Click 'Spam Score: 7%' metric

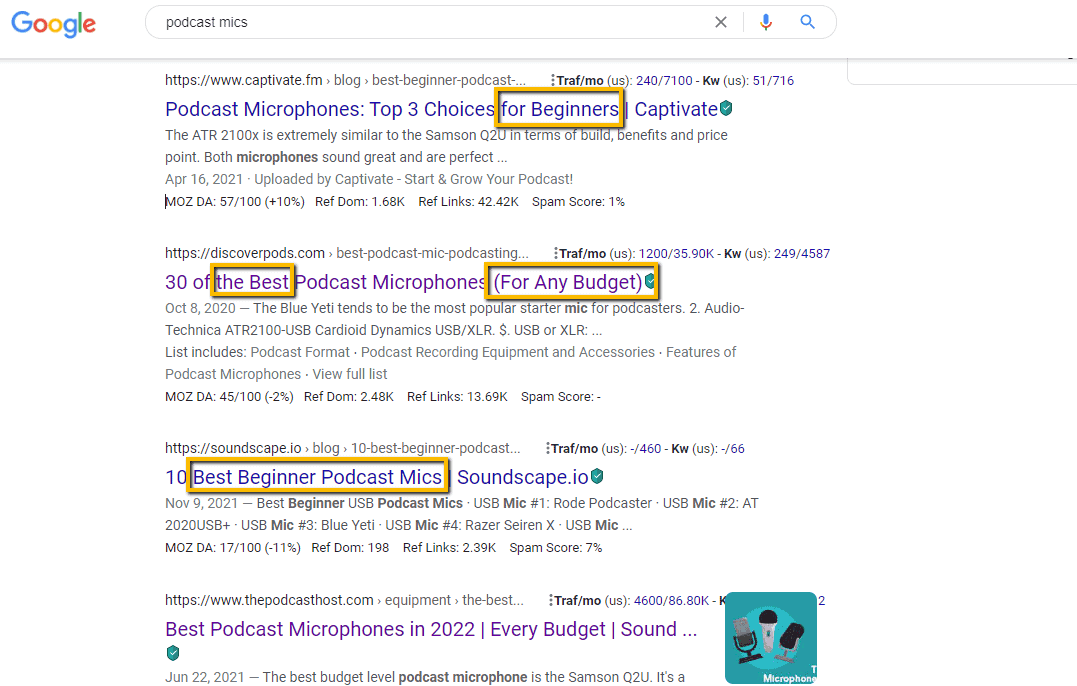(556, 548)
